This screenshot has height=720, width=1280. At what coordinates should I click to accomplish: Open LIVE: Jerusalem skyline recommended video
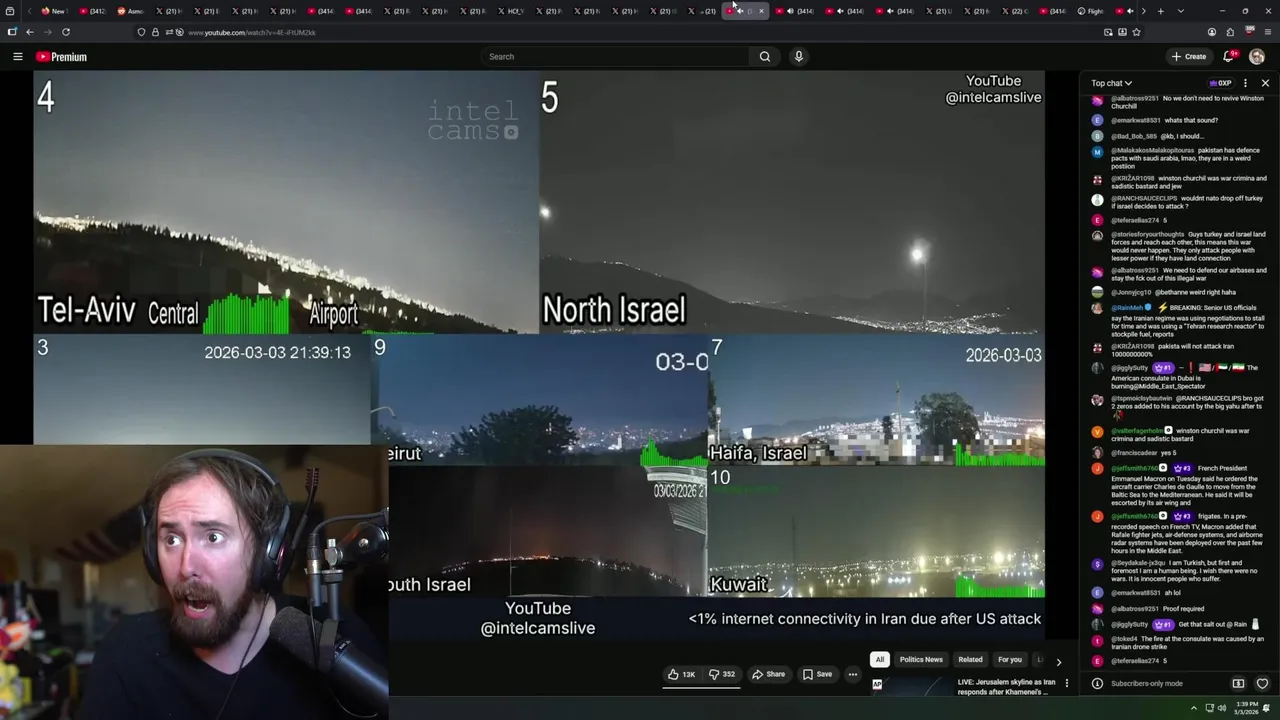[x=1006, y=687]
